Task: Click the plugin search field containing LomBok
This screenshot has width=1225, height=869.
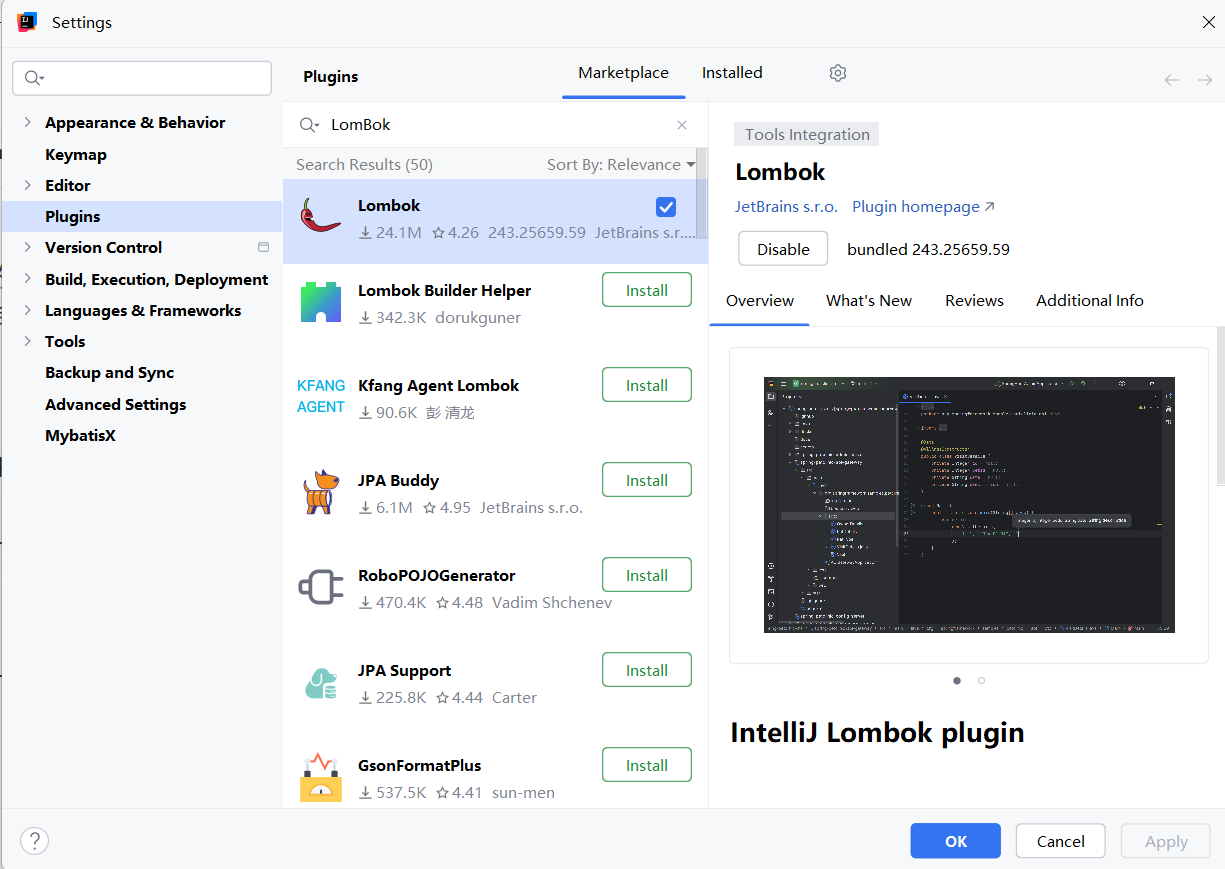Action: click(495, 125)
